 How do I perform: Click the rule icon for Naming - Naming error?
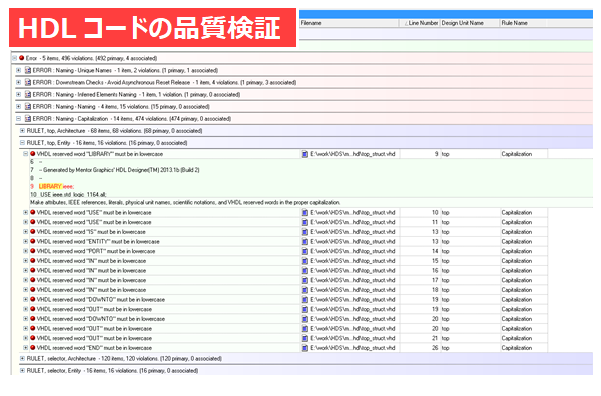point(28,107)
